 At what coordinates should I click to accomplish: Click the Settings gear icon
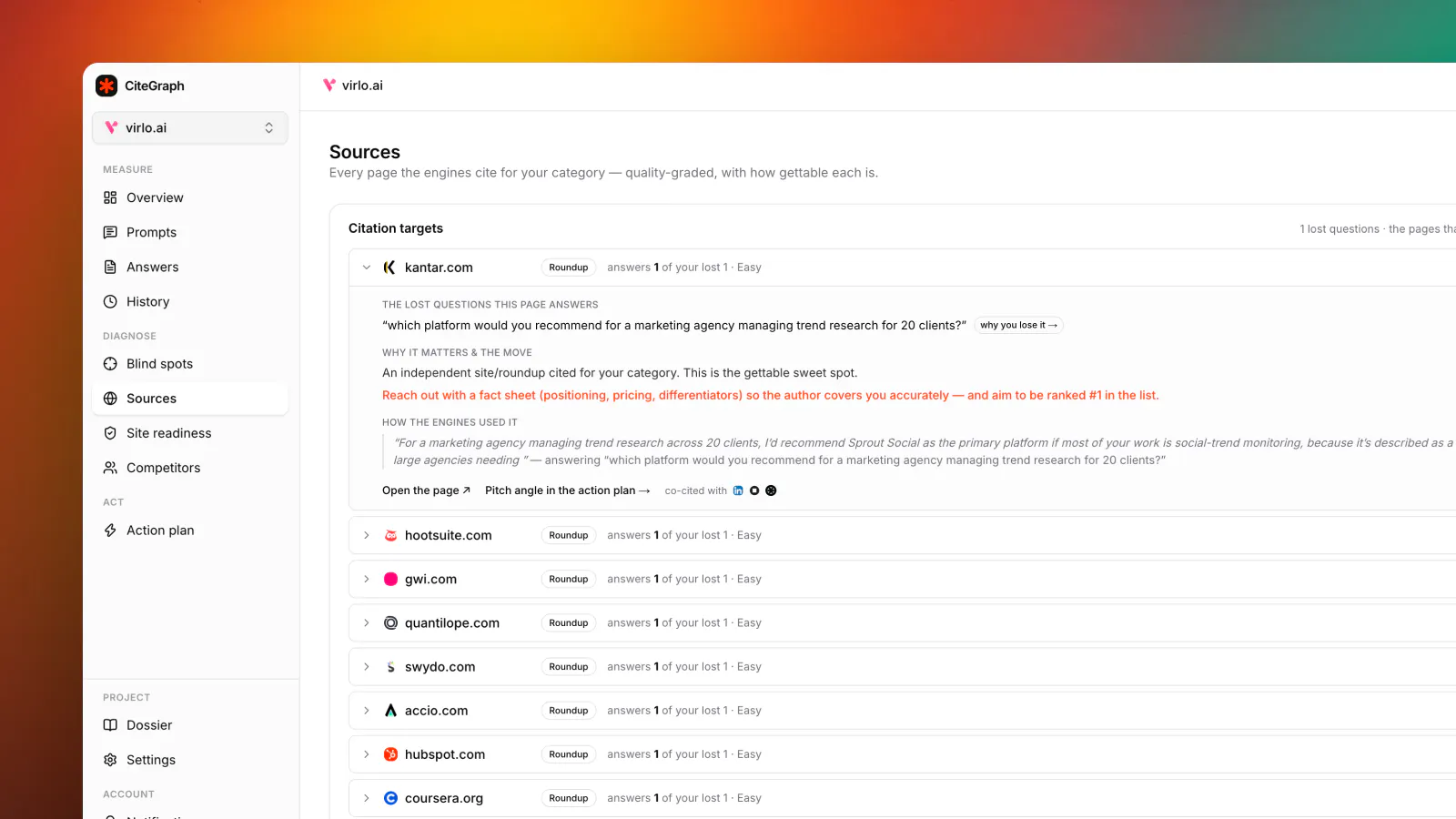(x=110, y=760)
